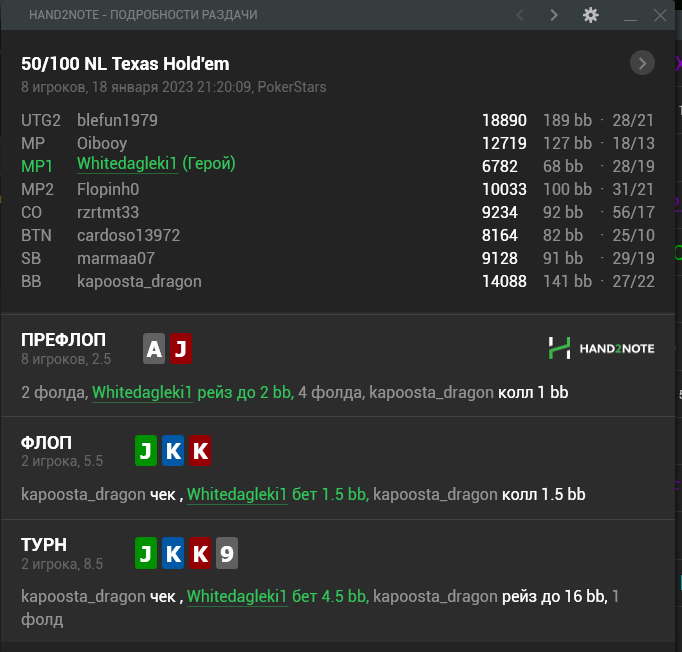682x652 pixels.
Task: Click hero stack value 6782
Action: (x=500, y=167)
